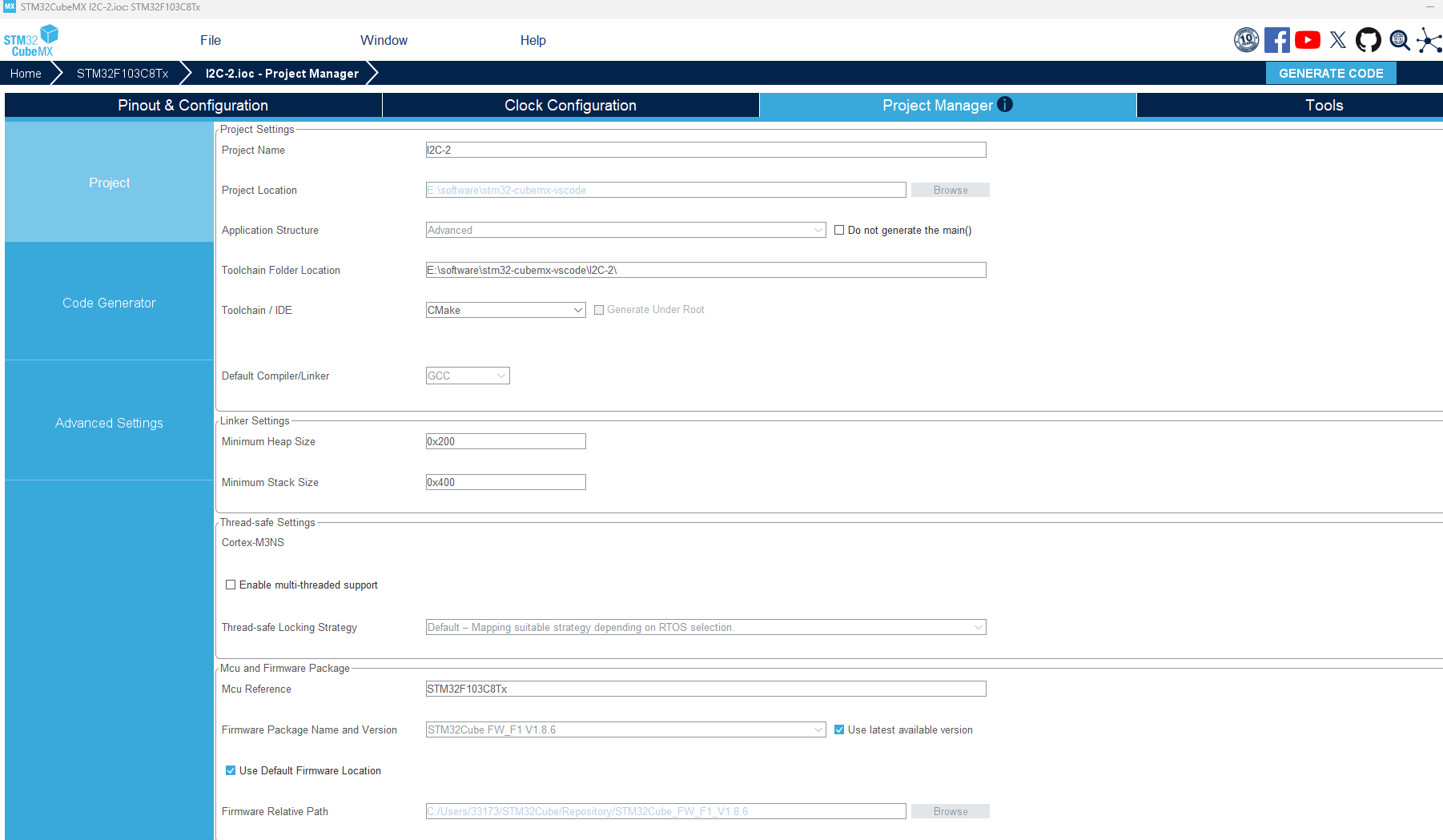The width and height of the screenshot is (1443, 840).
Task: Toggle Generate Under Root checkbox
Action: coord(599,310)
